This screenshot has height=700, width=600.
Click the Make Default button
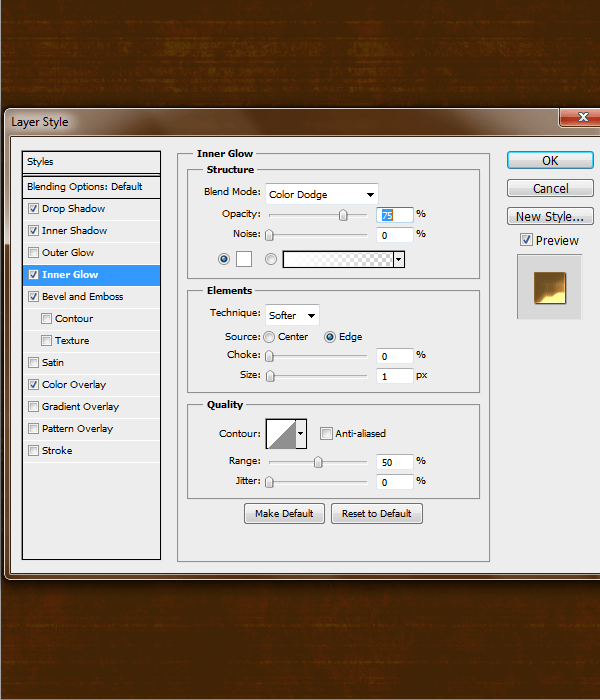[284, 513]
